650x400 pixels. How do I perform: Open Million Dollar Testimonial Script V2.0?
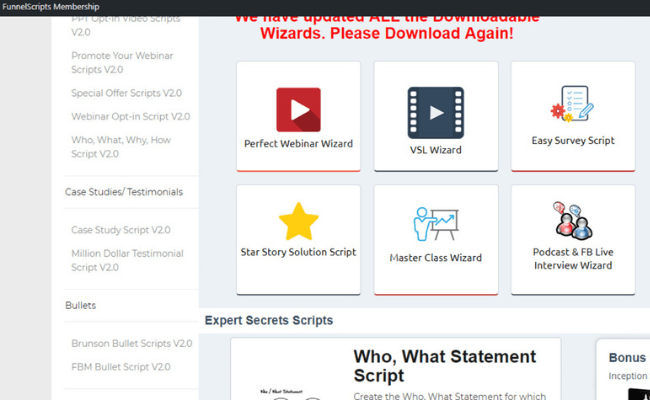coord(127,260)
